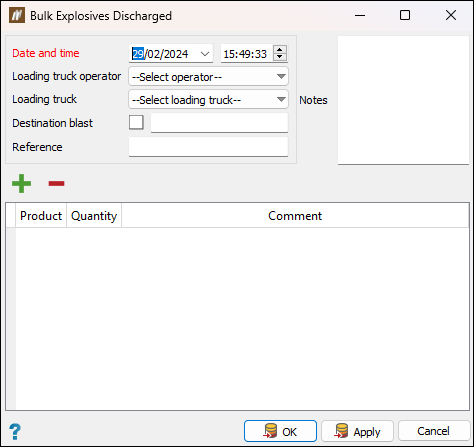Click the Destination blast text field

[x=219, y=123]
